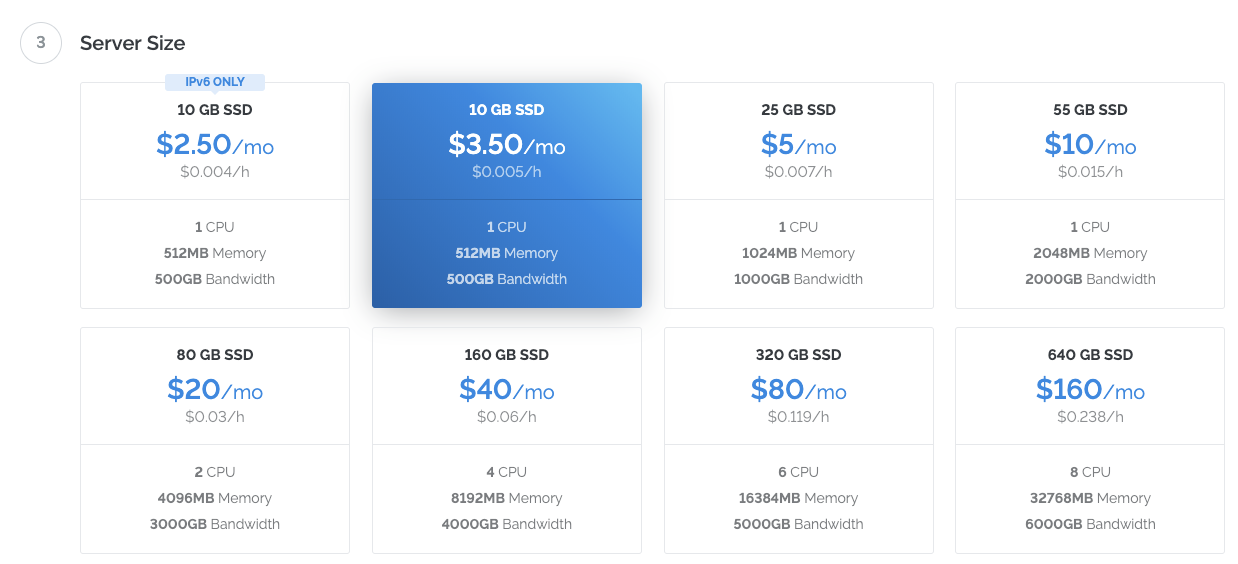Click the 32768MB Memory text
Screen dimensions: 1238x564
(x=1090, y=498)
